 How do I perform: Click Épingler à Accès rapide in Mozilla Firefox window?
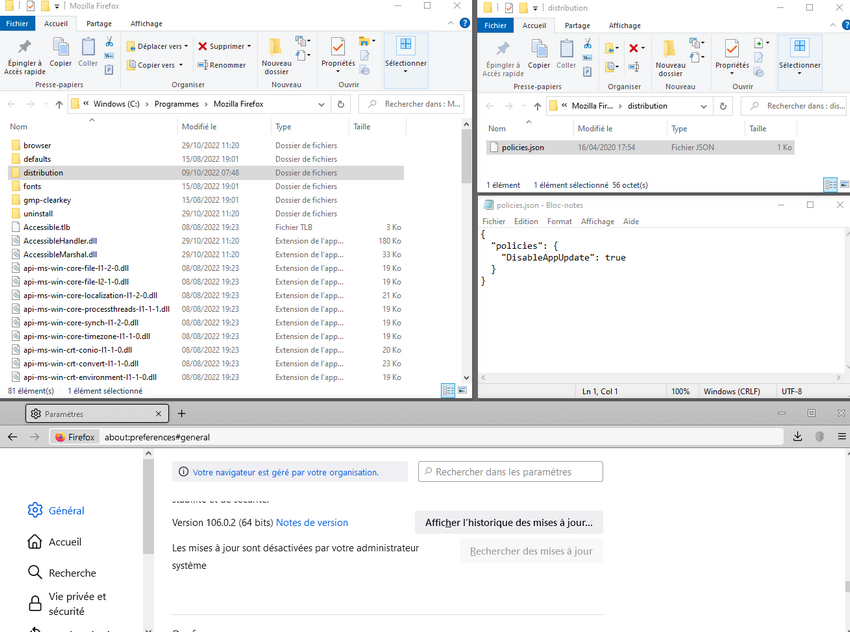click(x=24, y=56)
